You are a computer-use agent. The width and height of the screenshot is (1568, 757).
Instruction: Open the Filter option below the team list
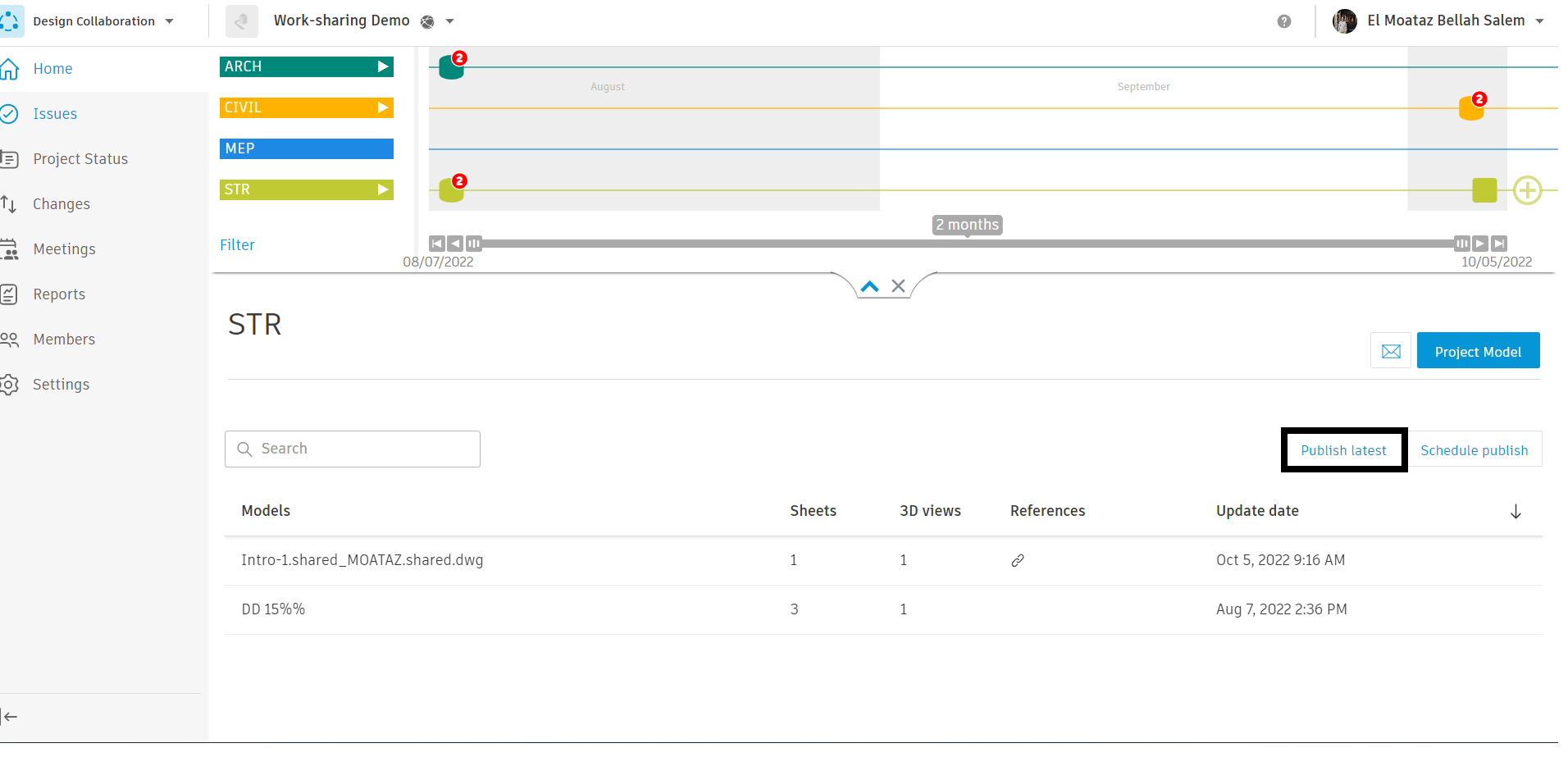click(x=237, y=244)
